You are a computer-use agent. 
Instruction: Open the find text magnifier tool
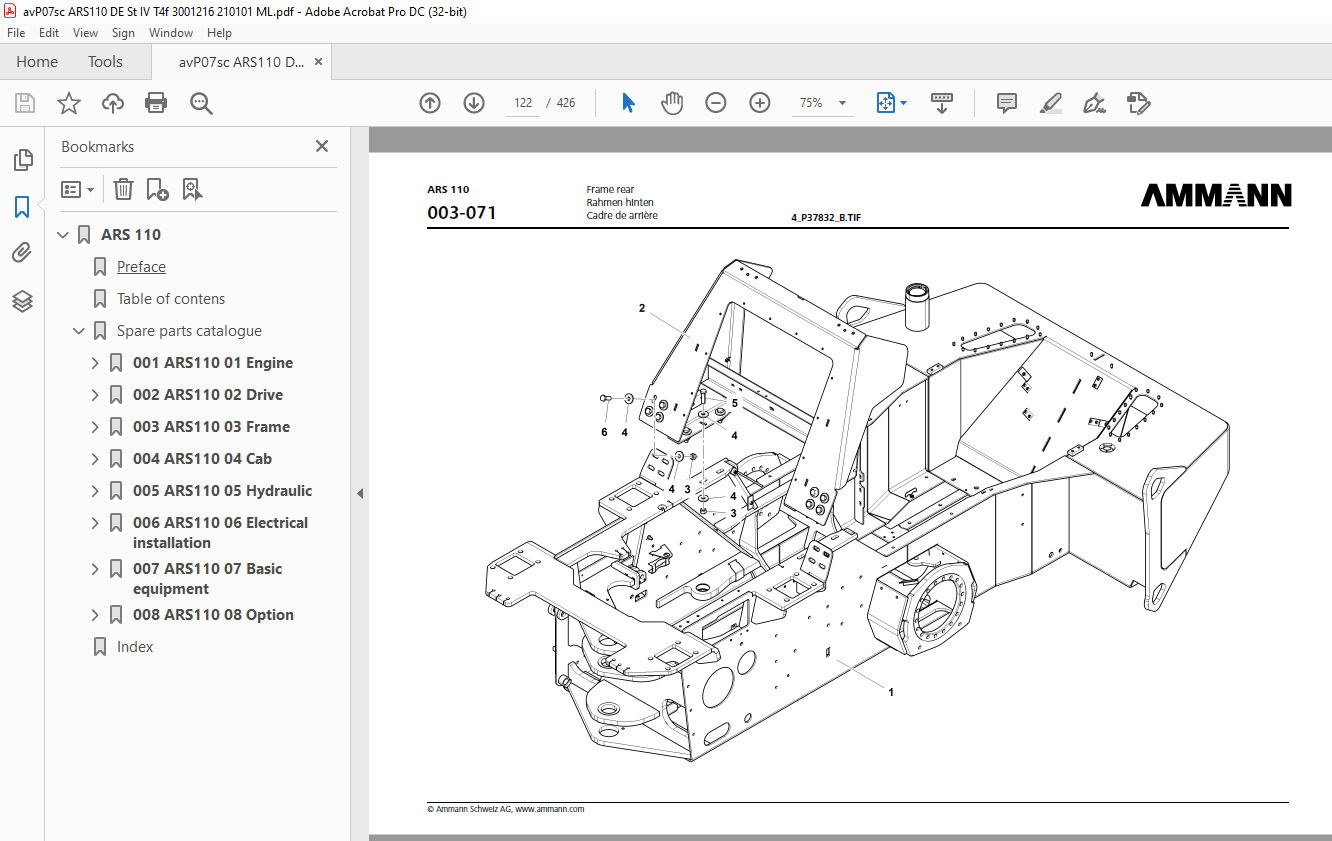point(201,103)
